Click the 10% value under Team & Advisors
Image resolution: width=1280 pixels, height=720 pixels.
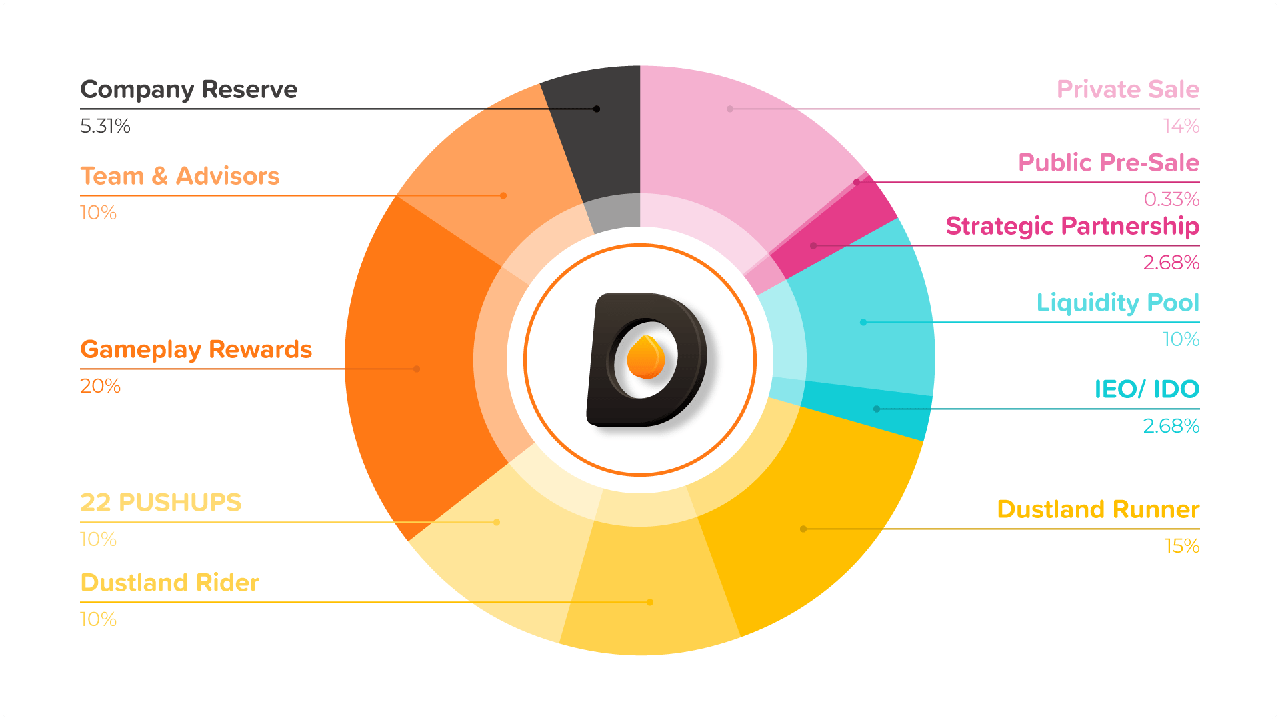pyautogui.click(x=98, y=213)
